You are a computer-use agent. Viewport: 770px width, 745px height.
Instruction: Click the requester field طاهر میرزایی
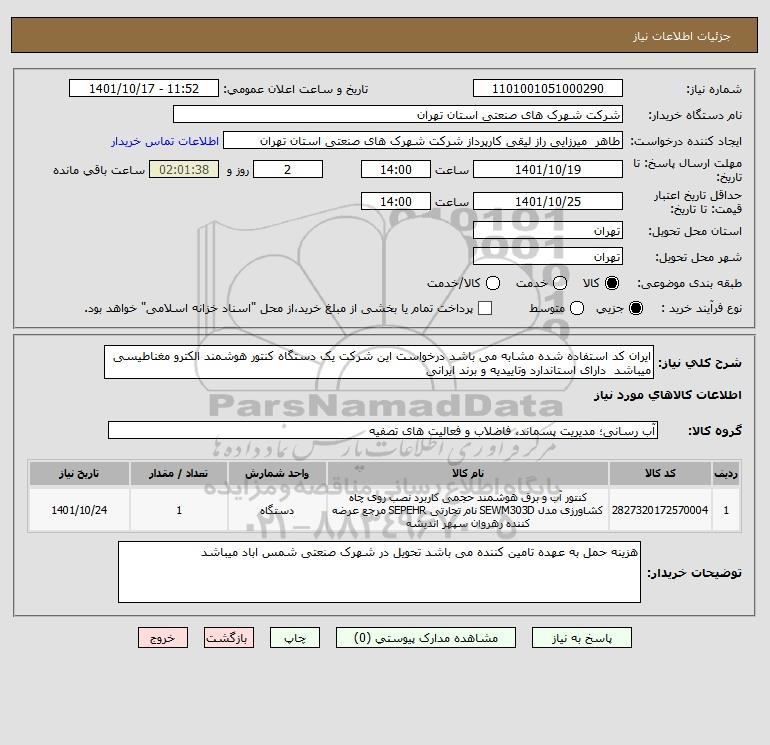pyautogui.click(x=423, y=140)
